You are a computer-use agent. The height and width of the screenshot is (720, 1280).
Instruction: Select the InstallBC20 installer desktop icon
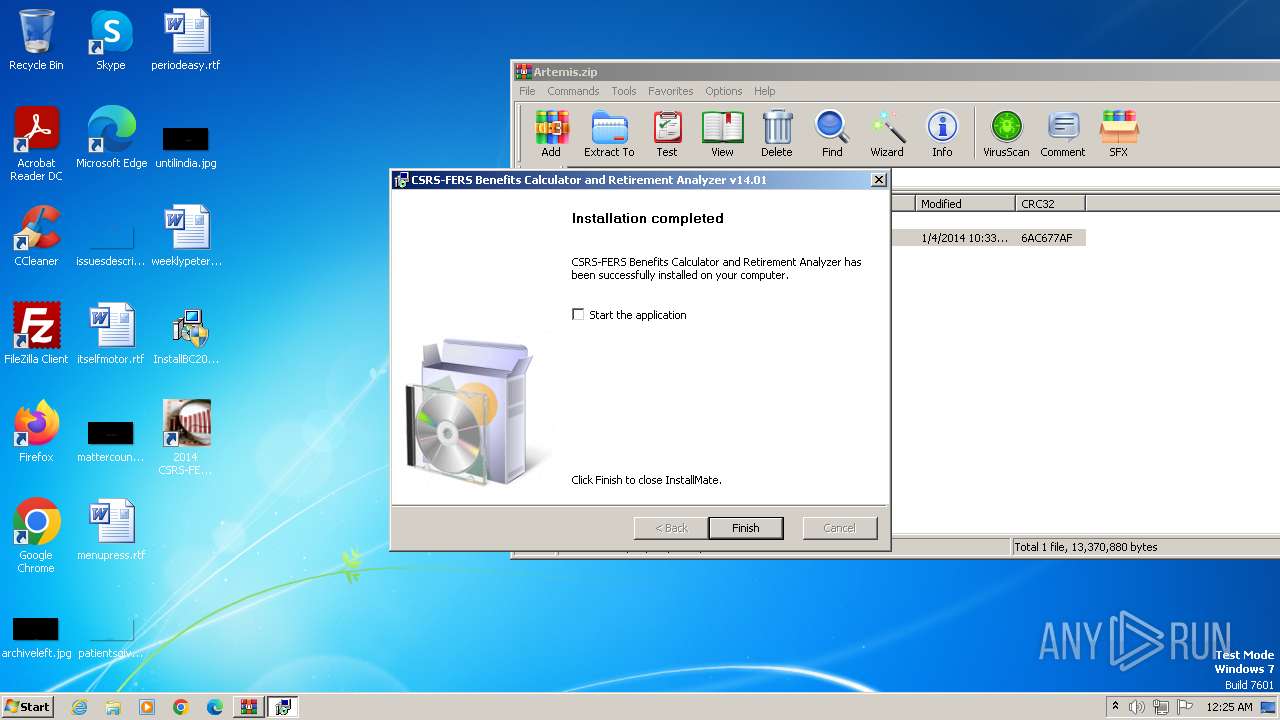pos(186,334)
